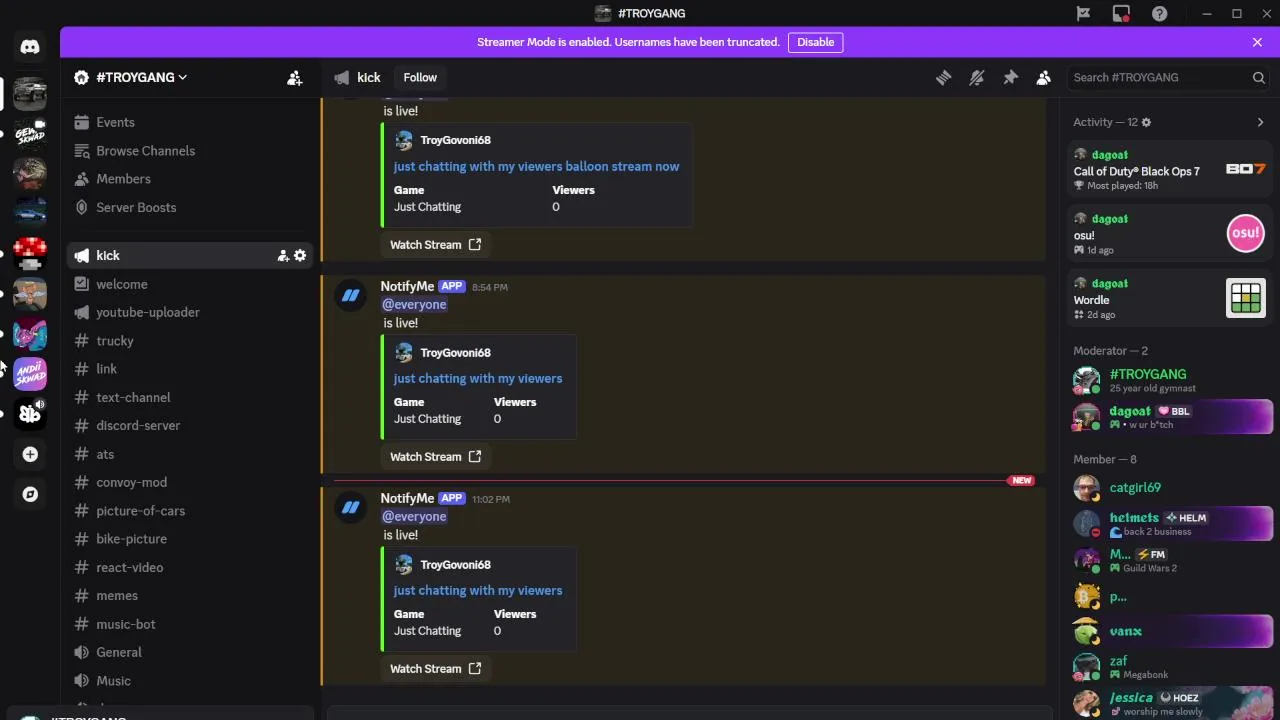Click NotifyMe avatar on 11:02 PM message
The image size is (1280, 720).
pos(350,508)
